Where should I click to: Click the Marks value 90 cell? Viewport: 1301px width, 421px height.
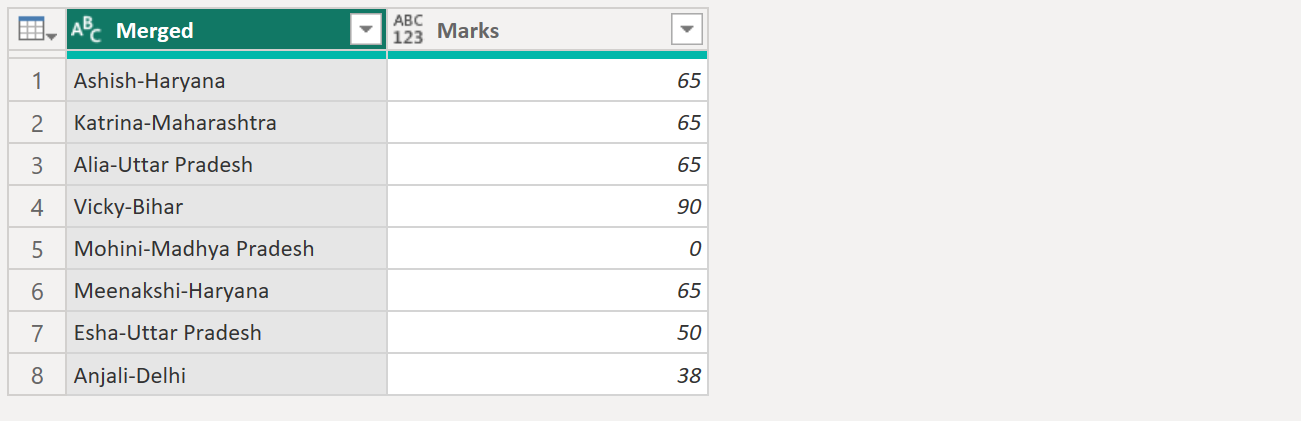point(547,207)
